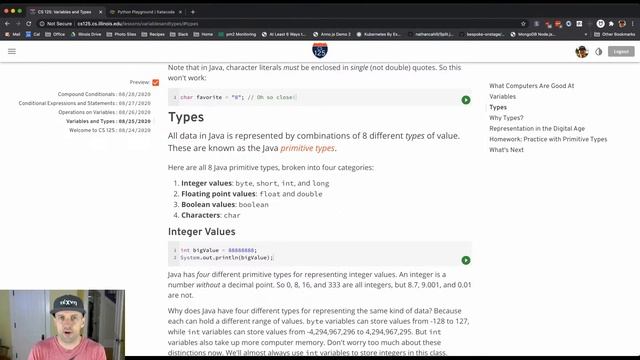Run the char favorite code example
The height and width of the screenshot is (360, 640).
[x=466, y=100]
